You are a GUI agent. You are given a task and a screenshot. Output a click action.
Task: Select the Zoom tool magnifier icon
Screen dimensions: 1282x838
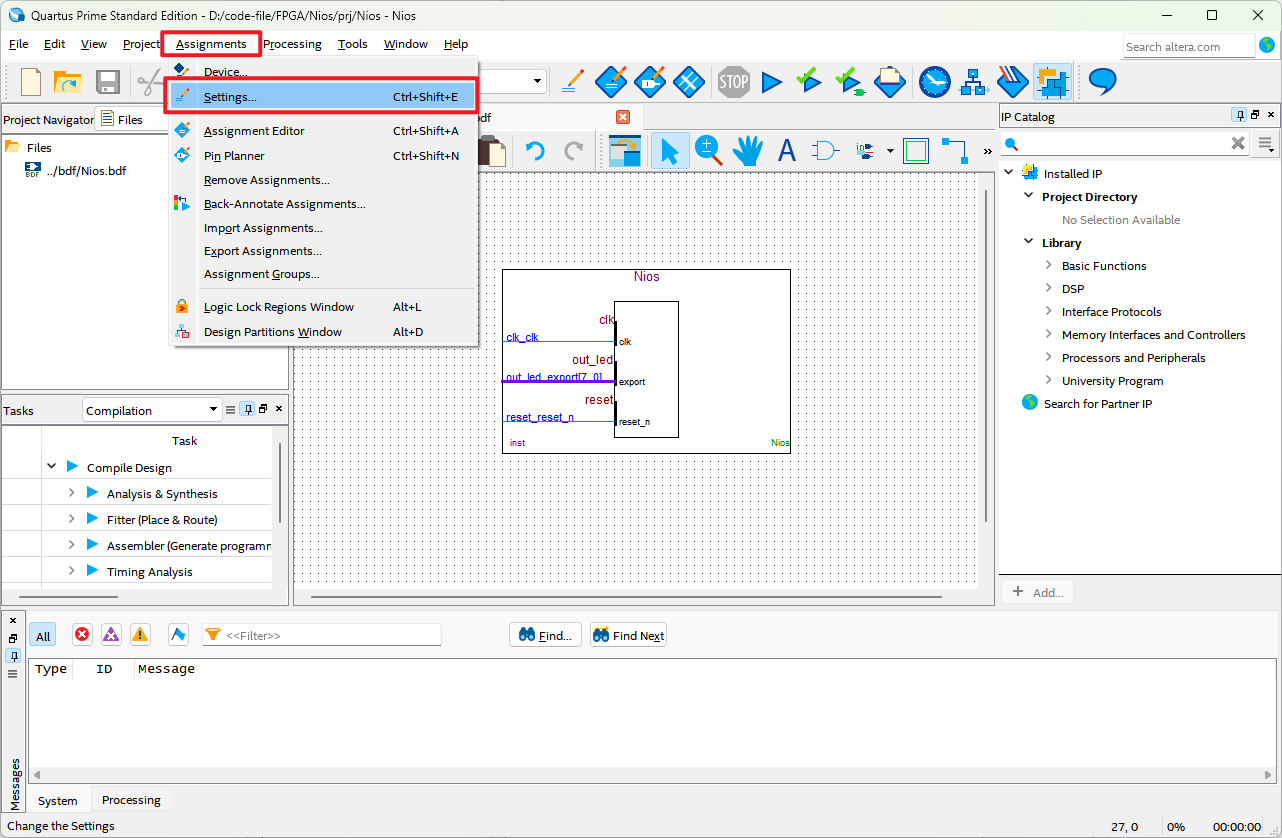click(709, 151)
